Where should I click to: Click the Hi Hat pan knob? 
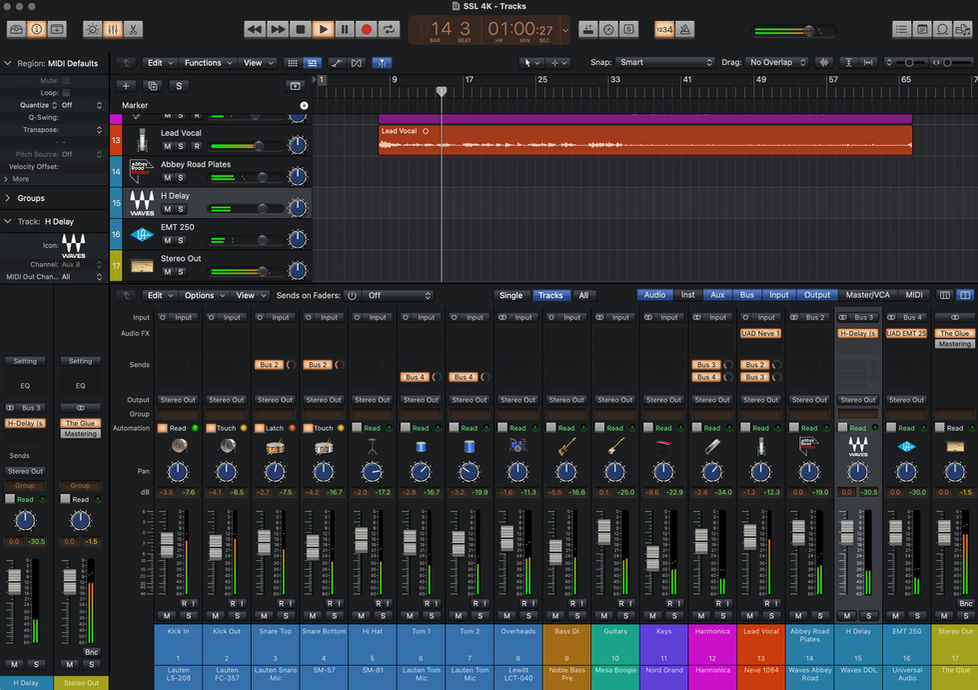(x=372, y=472)
